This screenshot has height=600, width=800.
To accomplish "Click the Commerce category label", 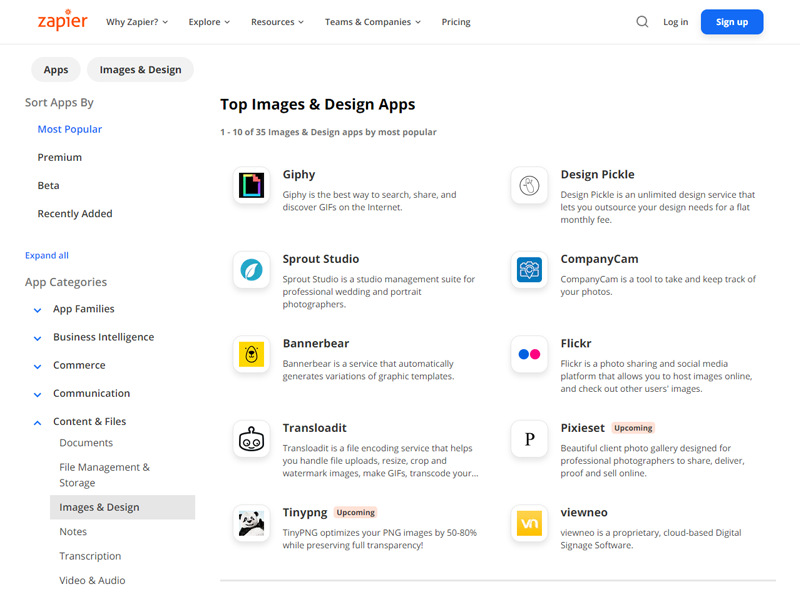I will pyautogui.click(x=79, y=365).
